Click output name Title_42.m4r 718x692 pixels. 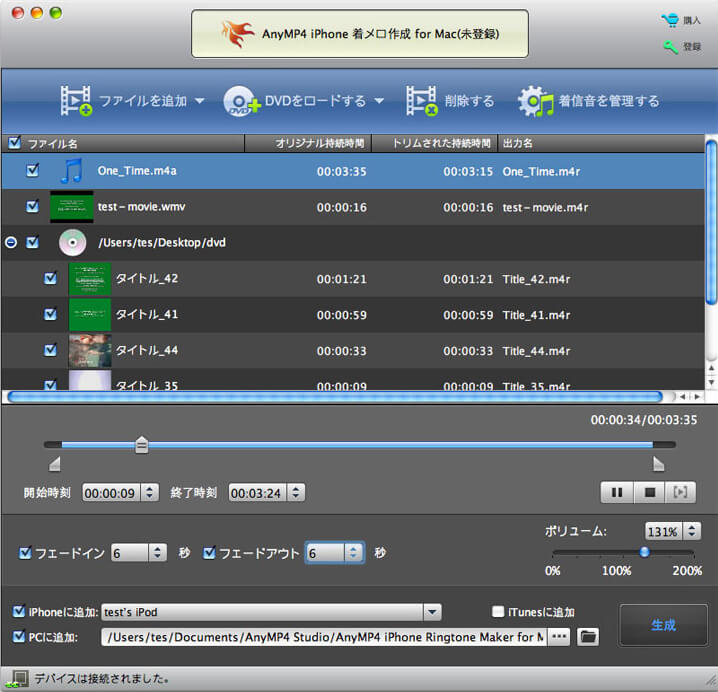[536, 279]
